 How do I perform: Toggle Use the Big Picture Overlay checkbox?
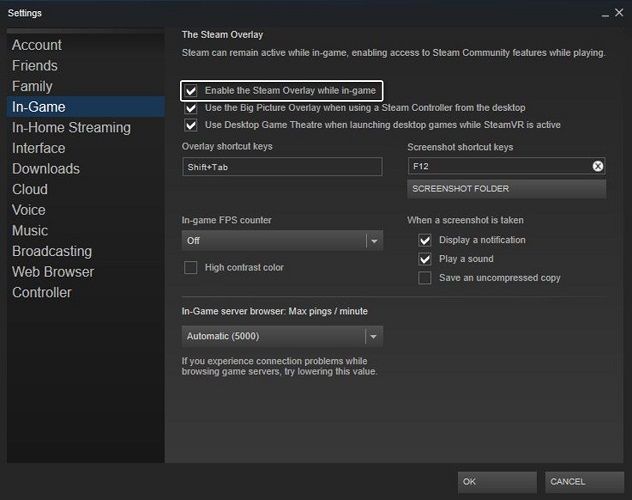[x=191, y=108]
